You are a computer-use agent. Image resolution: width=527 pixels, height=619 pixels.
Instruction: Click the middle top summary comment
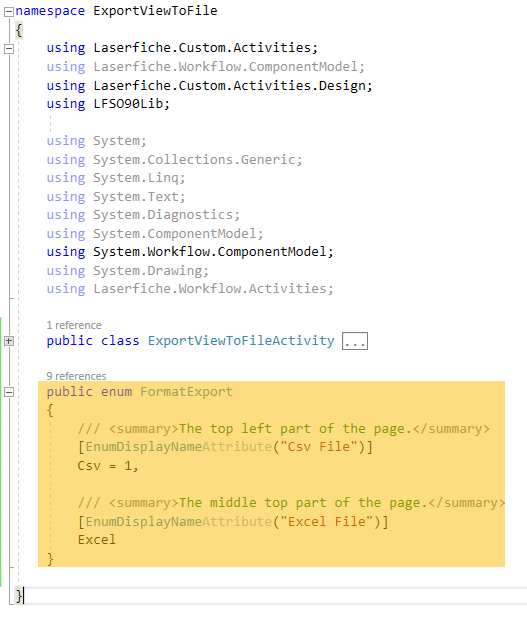pyautogui.click(x=291, y=503)
